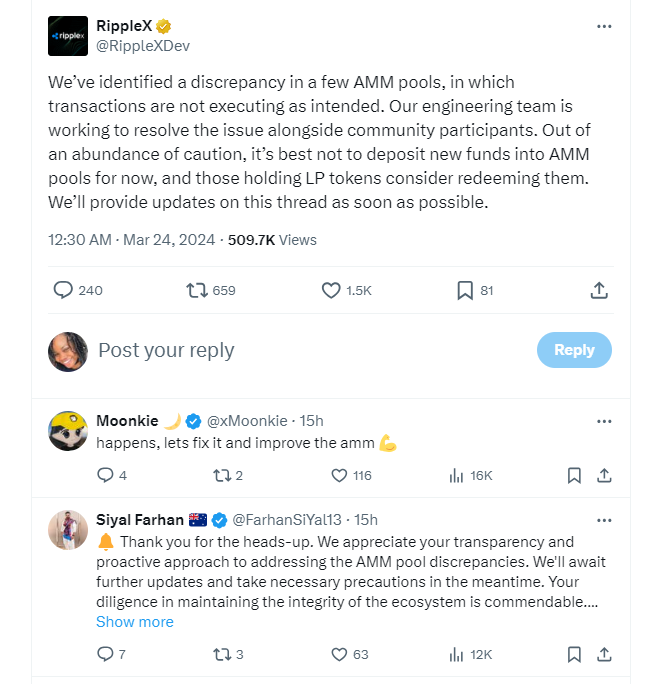Viewport: 649px width, 684px height.
Task: Bookmark Moonkie's reply
Action: click(574, 475)
